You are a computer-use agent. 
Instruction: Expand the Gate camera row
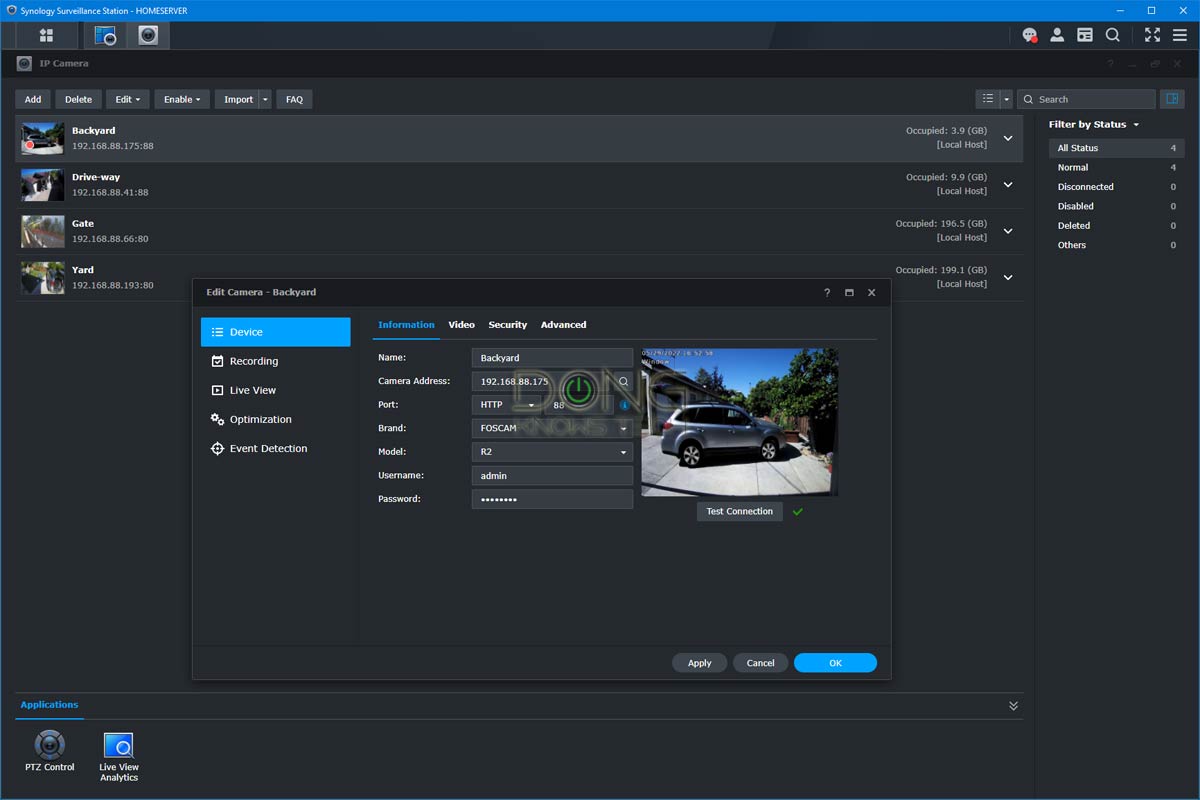pos(1008,231)
